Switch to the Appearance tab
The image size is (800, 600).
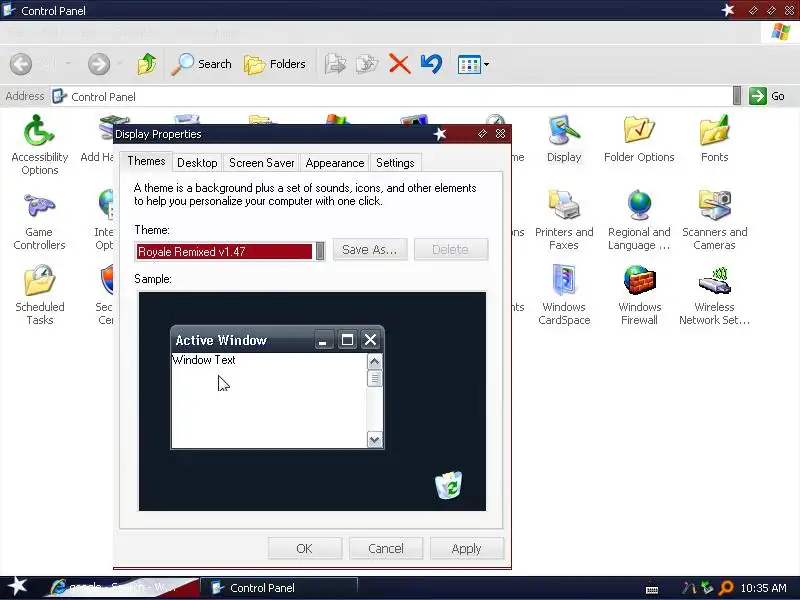335,163
